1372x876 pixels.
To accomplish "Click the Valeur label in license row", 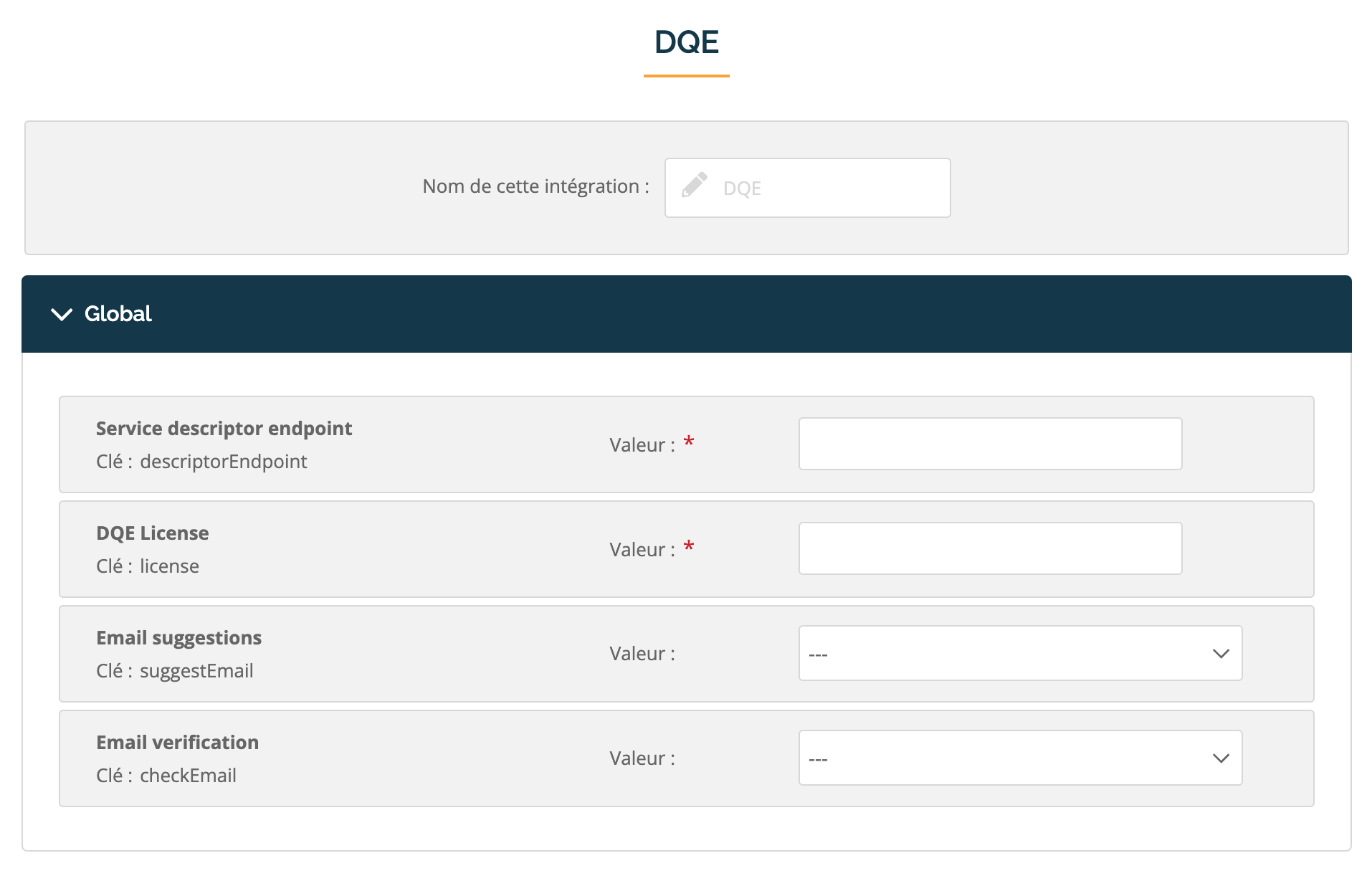I will pyautogui.click(x=642, y=550).
